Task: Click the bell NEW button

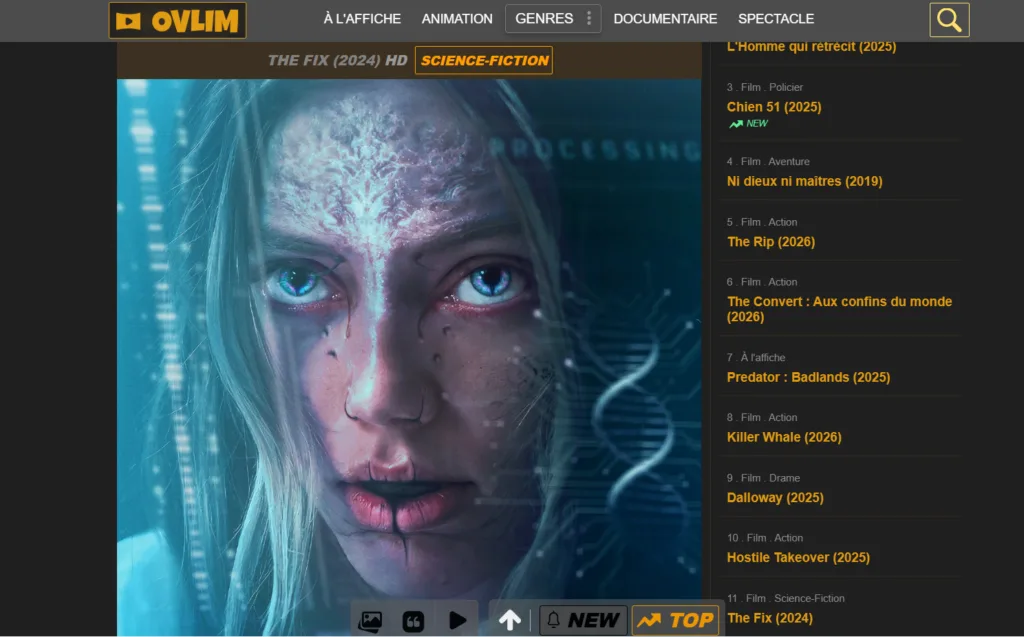Action: tap(583, 621)
